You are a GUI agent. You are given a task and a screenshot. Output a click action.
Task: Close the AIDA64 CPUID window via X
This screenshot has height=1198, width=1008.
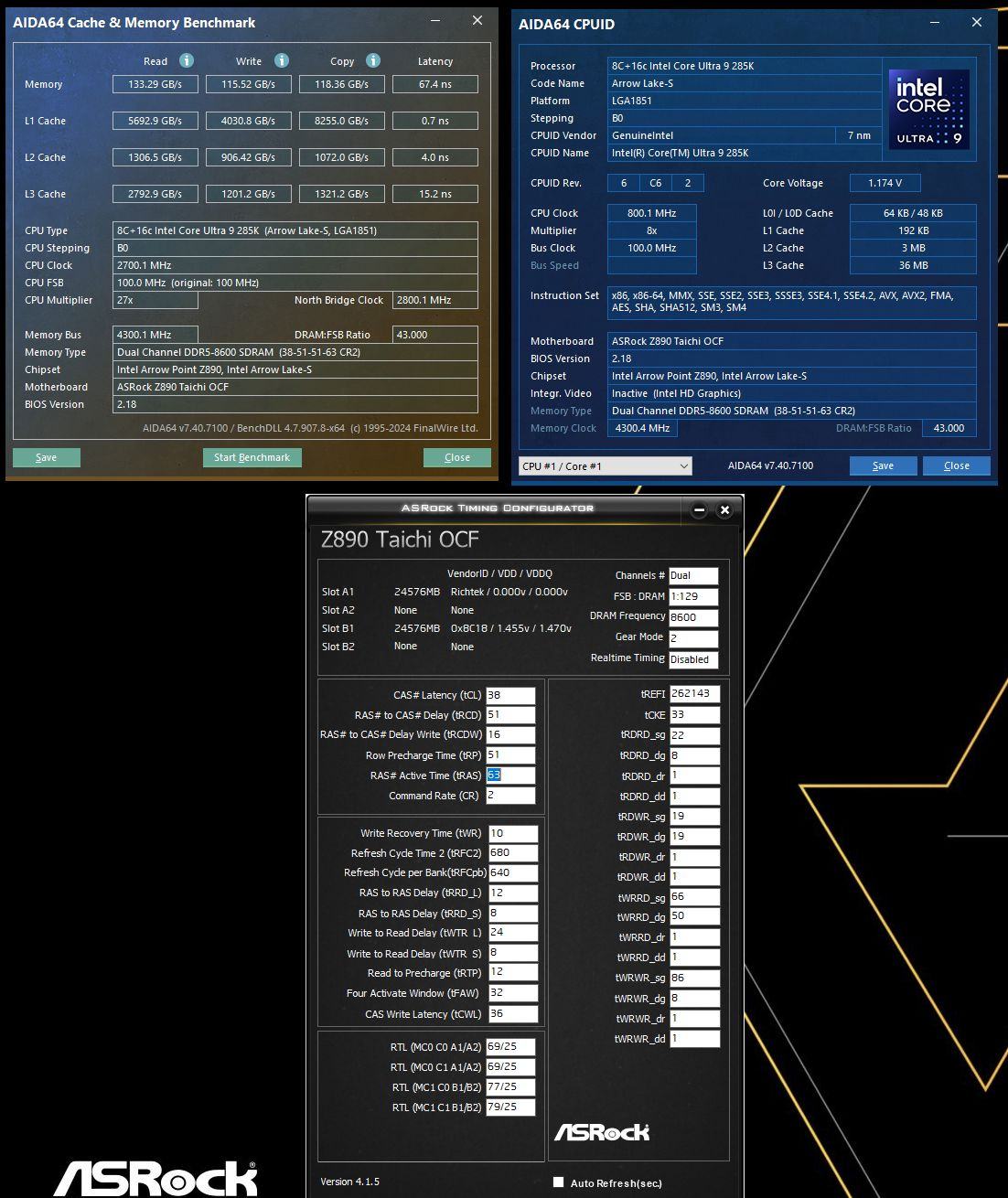[976, 22]
